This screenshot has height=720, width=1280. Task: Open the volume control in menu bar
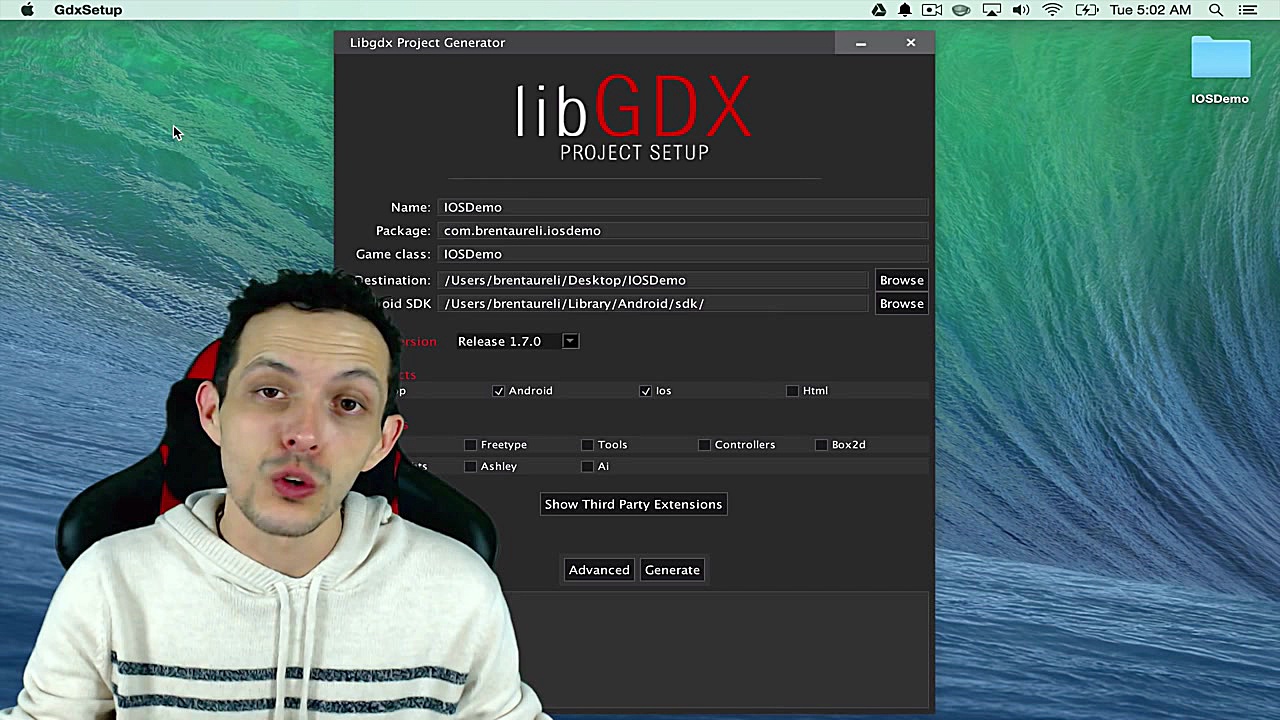(x=1021, y=10)
